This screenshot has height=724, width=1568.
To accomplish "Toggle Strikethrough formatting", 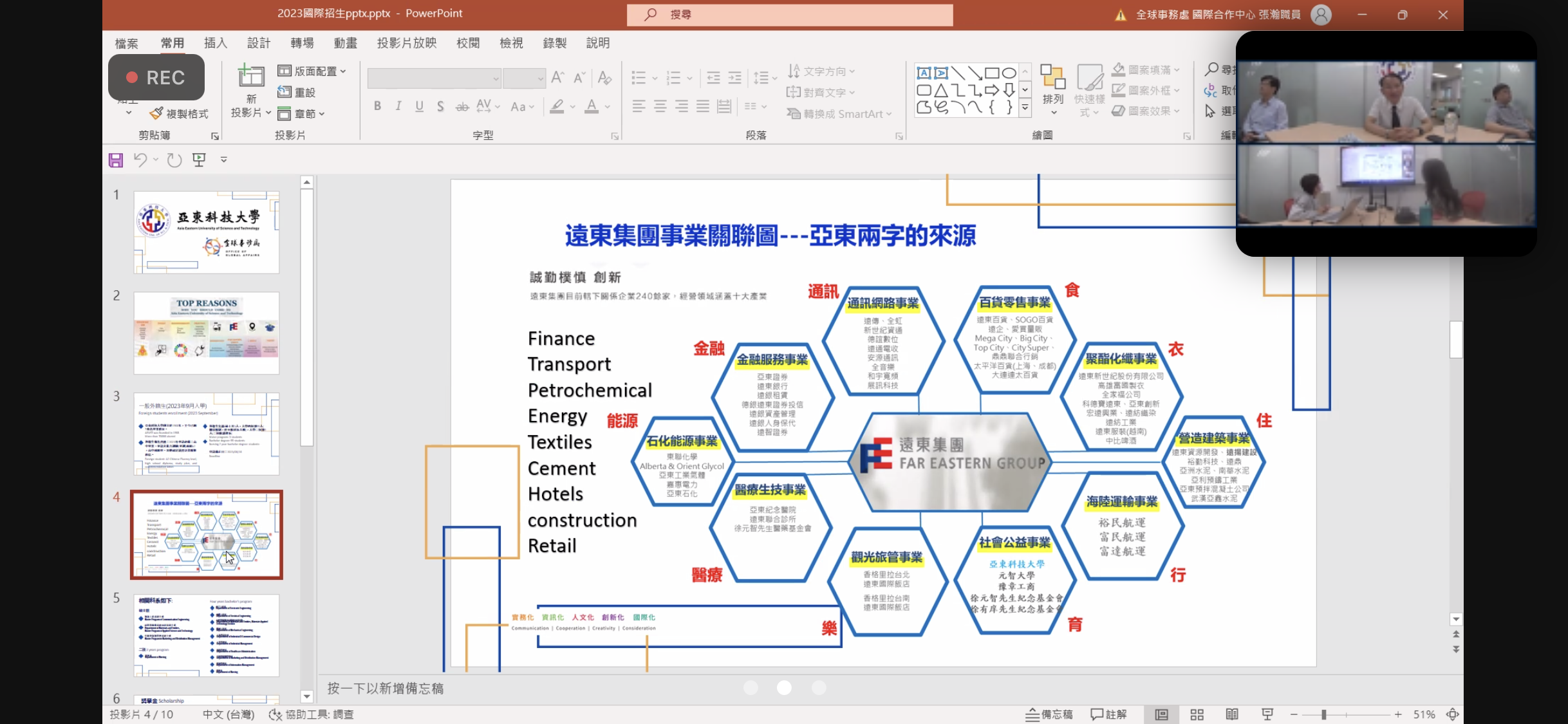I will tap(462, 106).
